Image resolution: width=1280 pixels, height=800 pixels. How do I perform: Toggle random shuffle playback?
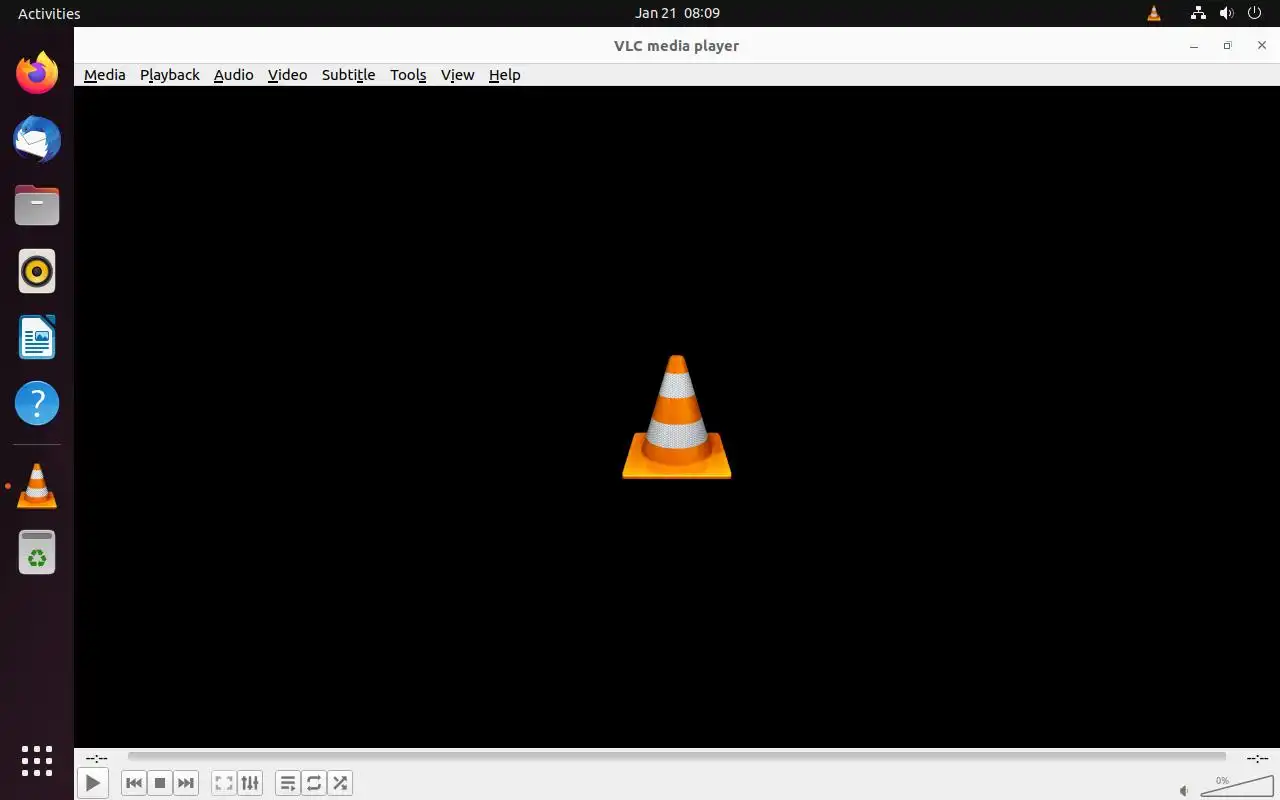click(340, 783)
